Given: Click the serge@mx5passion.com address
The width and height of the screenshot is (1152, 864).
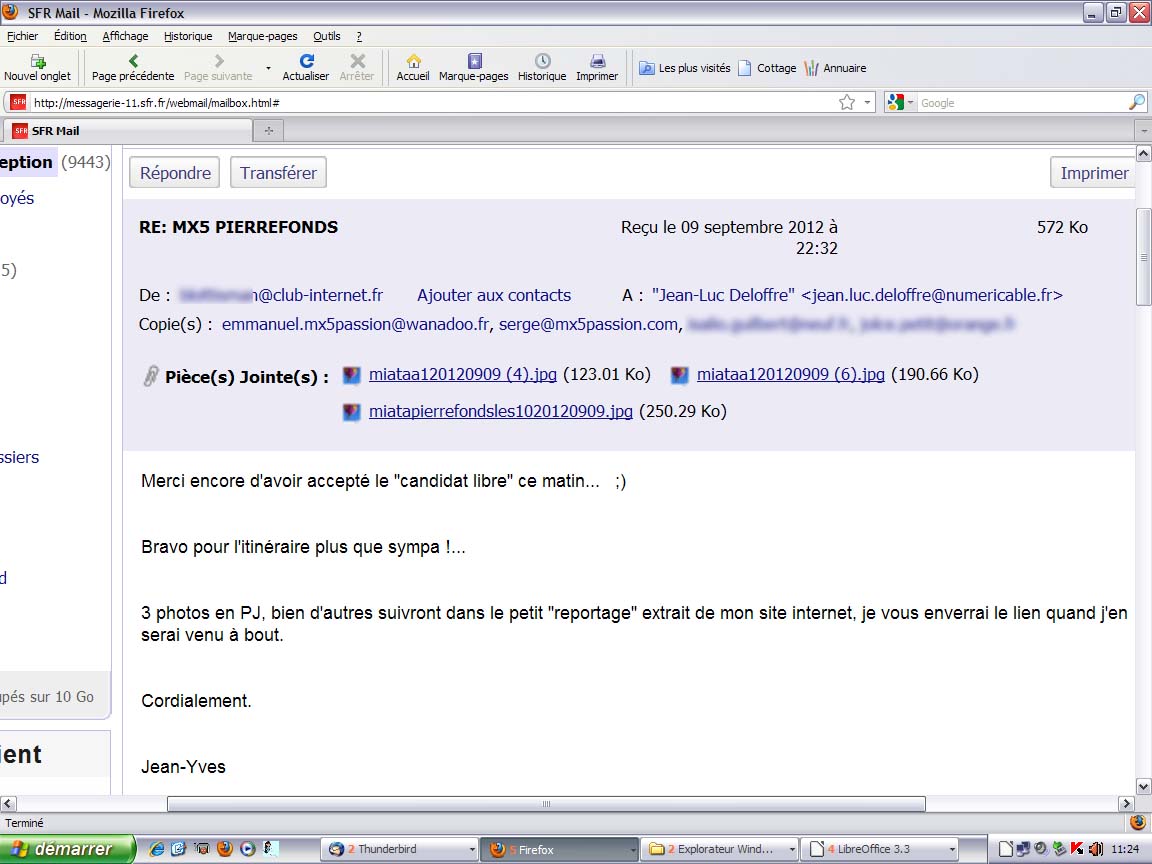Looking at the screenshot, I should tap(588, 325).
